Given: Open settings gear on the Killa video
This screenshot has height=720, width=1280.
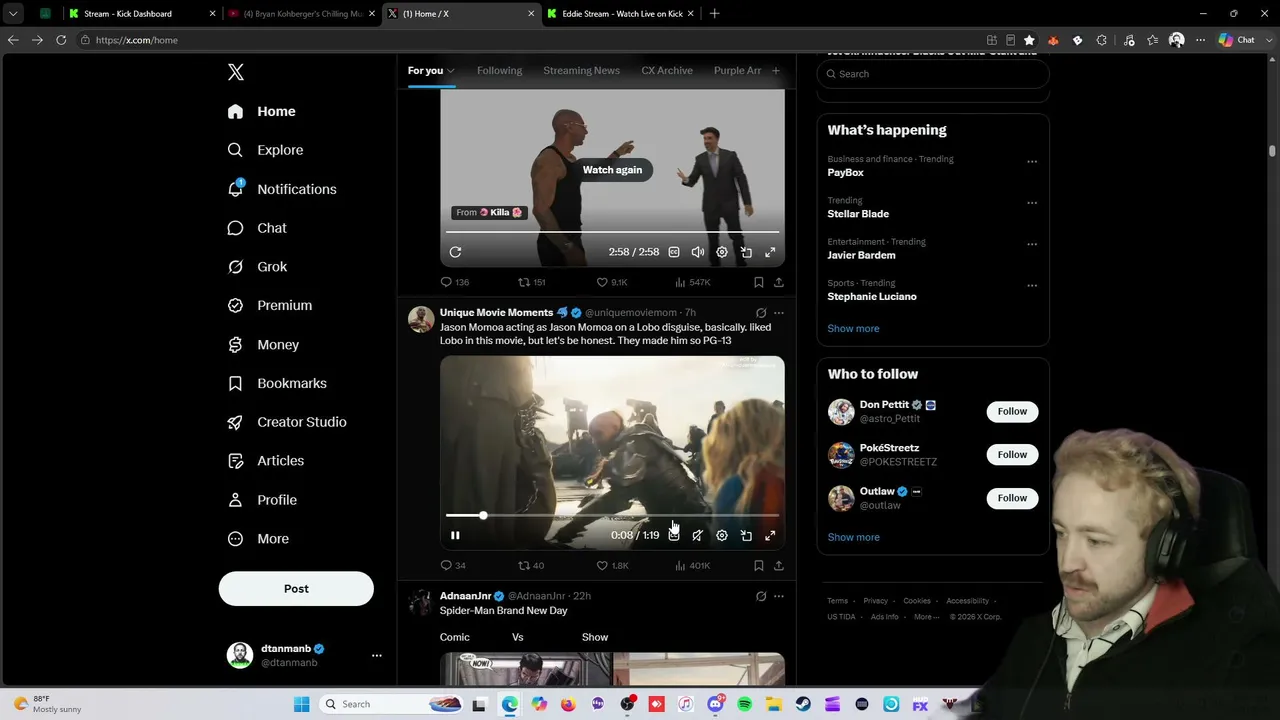Looking at the screenshot, I should [722, 252].
